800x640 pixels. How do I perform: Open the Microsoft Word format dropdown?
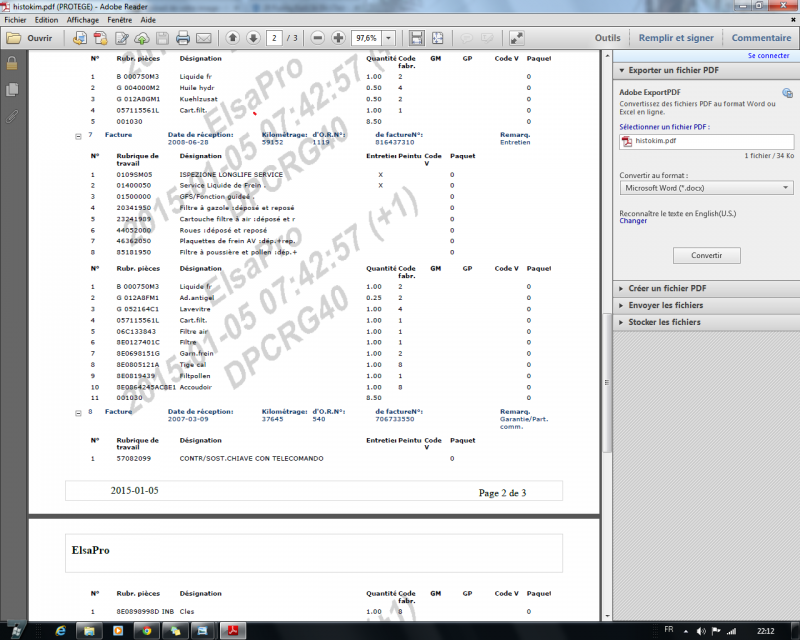tap(706, 187)
